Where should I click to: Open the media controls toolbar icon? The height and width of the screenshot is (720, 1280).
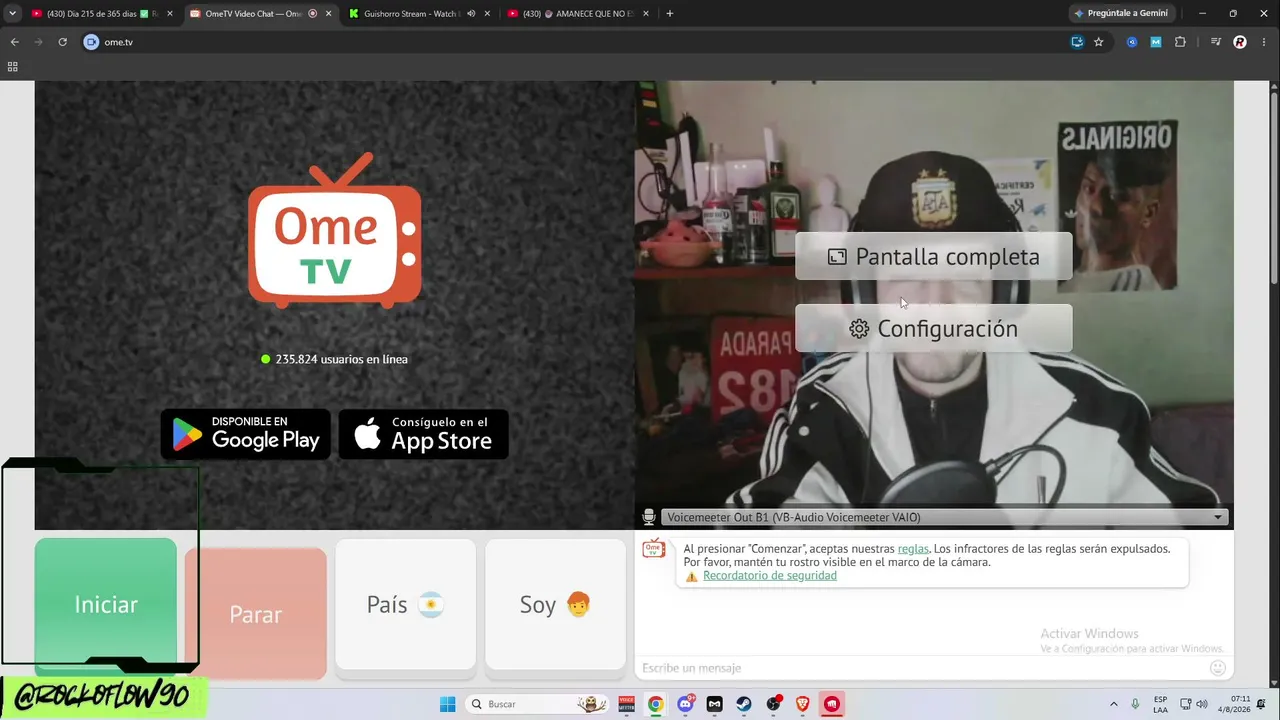click(x=1216, y=42)
